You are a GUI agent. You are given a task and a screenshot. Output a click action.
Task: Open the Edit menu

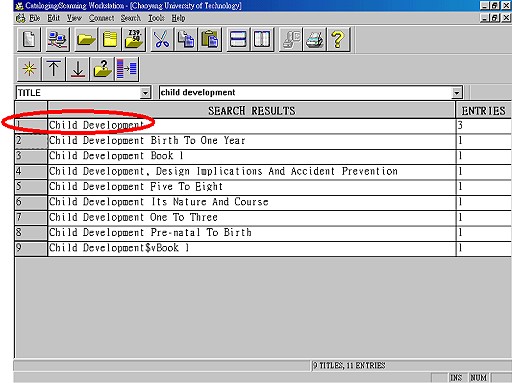[53, 18]
